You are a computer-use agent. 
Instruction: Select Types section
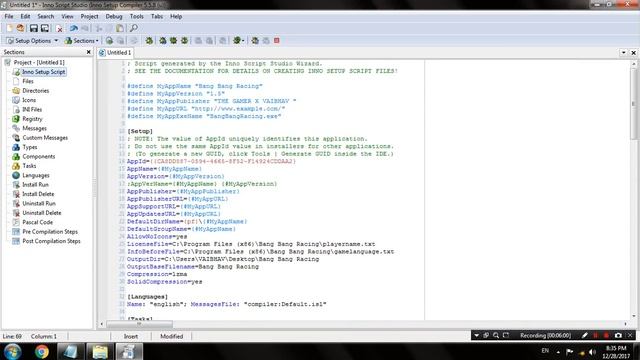[x=30, y=147]
